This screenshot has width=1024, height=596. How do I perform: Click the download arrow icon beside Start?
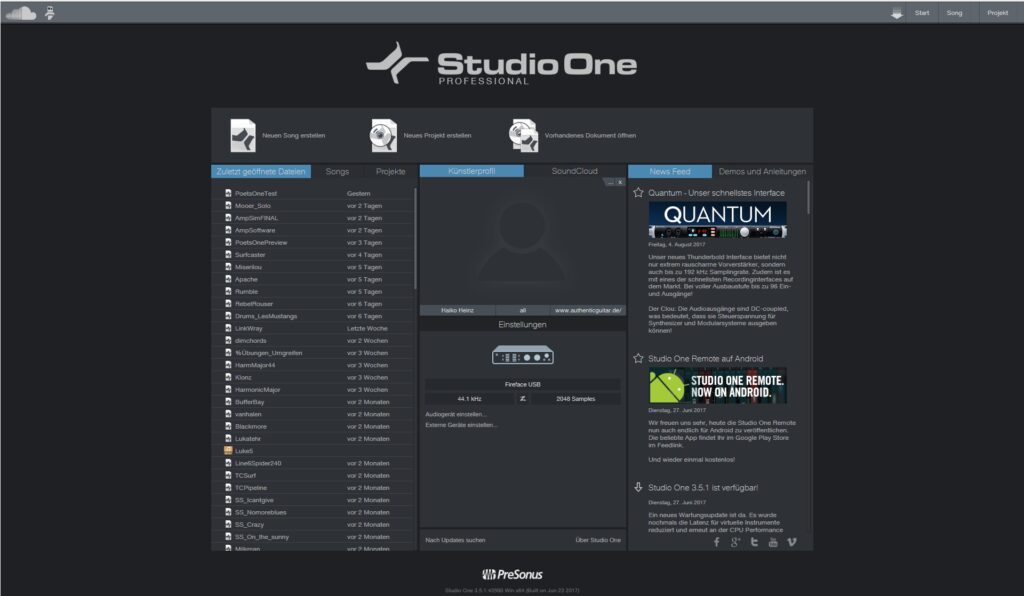point(897,13)
